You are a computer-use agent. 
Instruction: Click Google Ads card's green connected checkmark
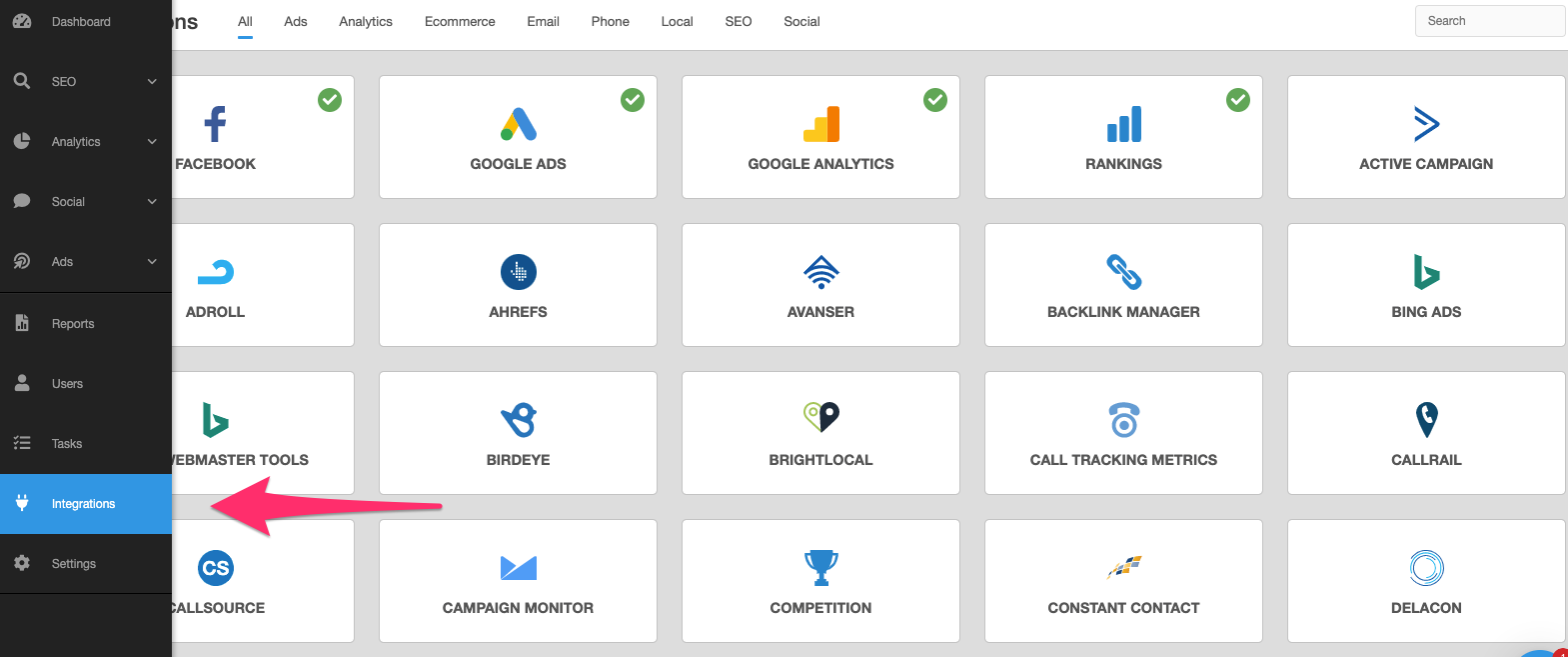633,100
